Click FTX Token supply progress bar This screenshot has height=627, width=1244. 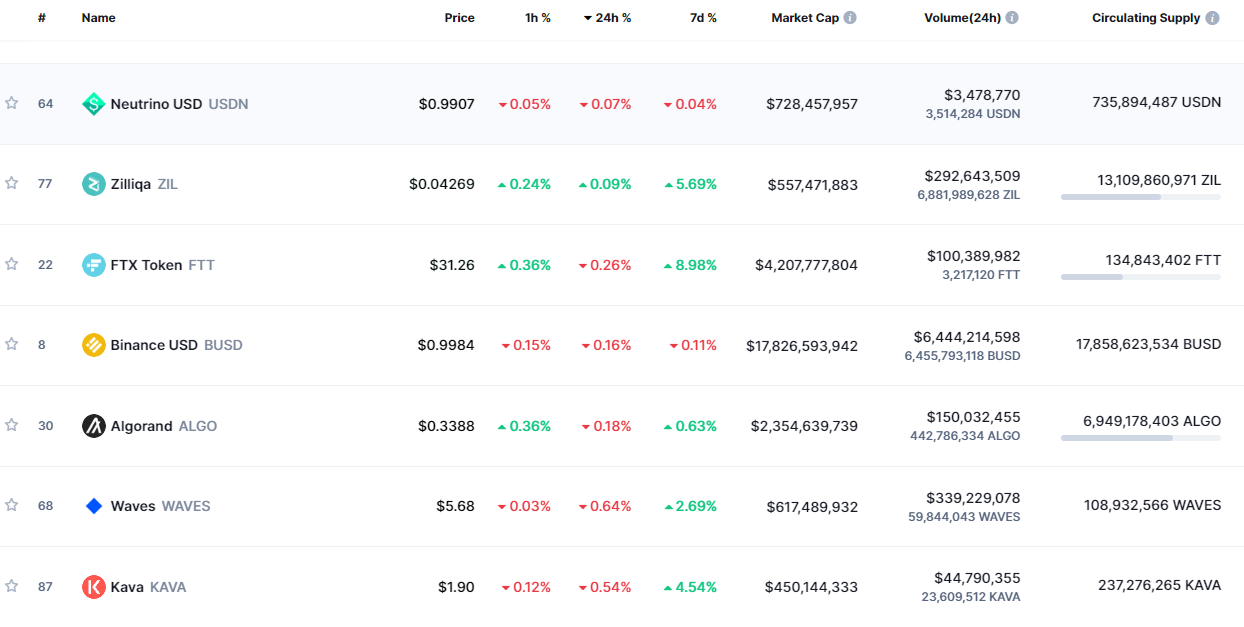1141,277
